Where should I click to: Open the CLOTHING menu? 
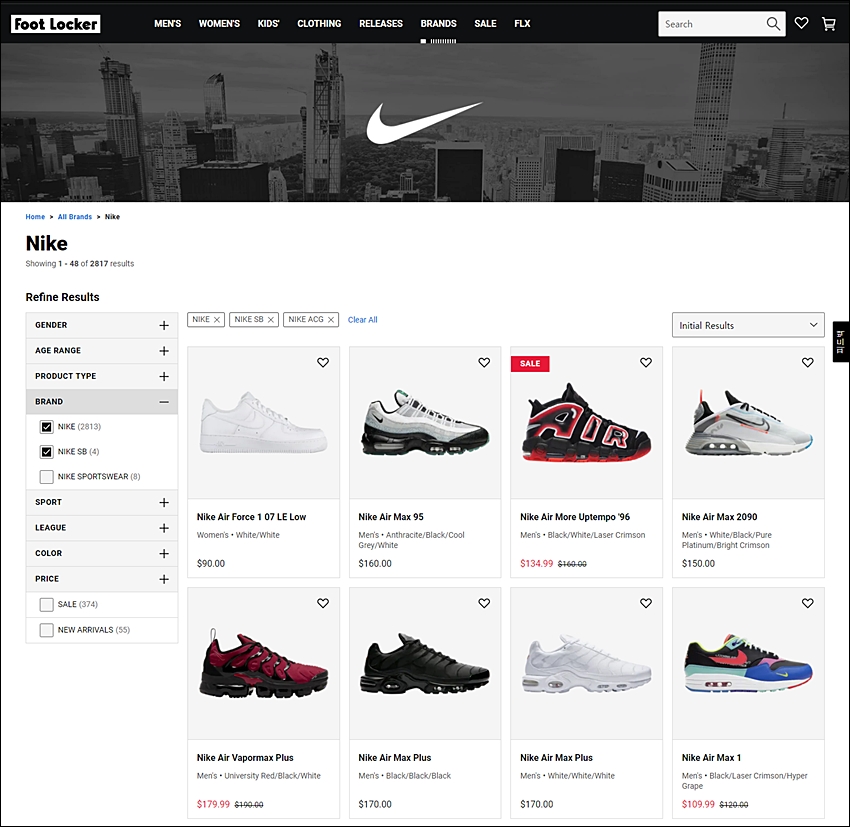click(x=319, y=24)
